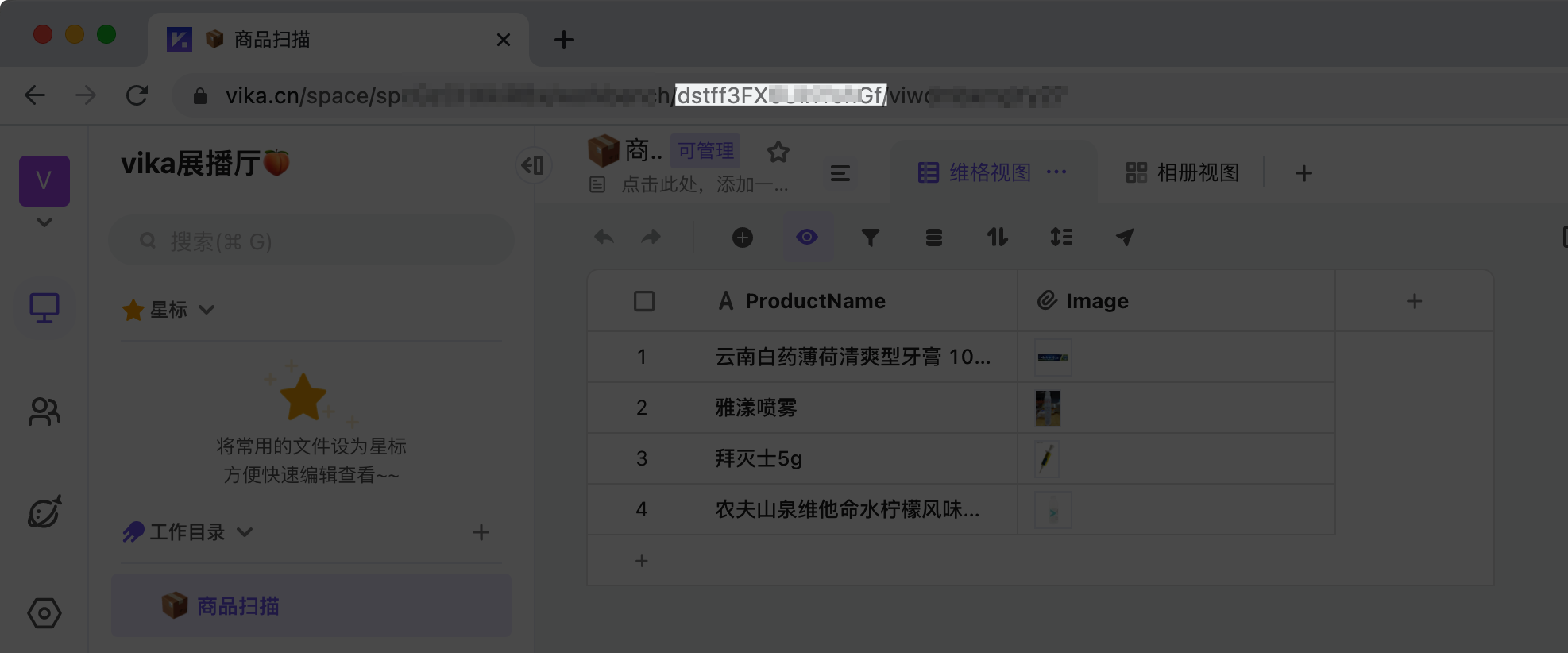Open the toothpaste image thumbnail in row 1
The image size is (1568, 653).
pyautogui.click(x=1053, y=357)
